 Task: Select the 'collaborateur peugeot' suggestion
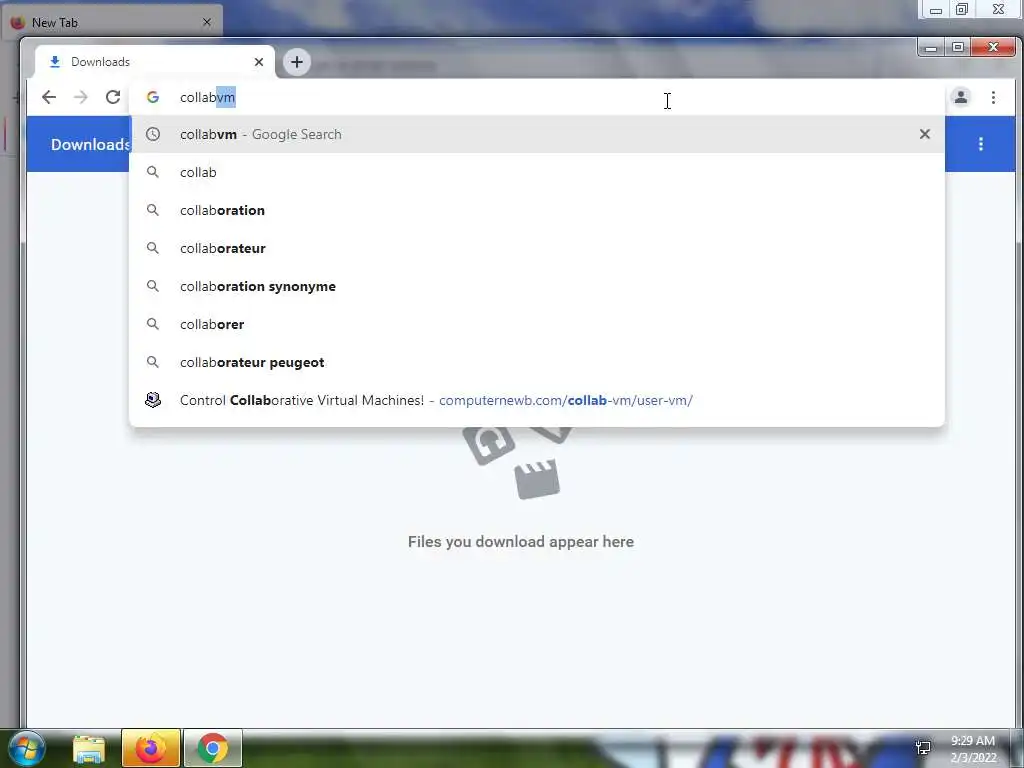click(537, 362)
